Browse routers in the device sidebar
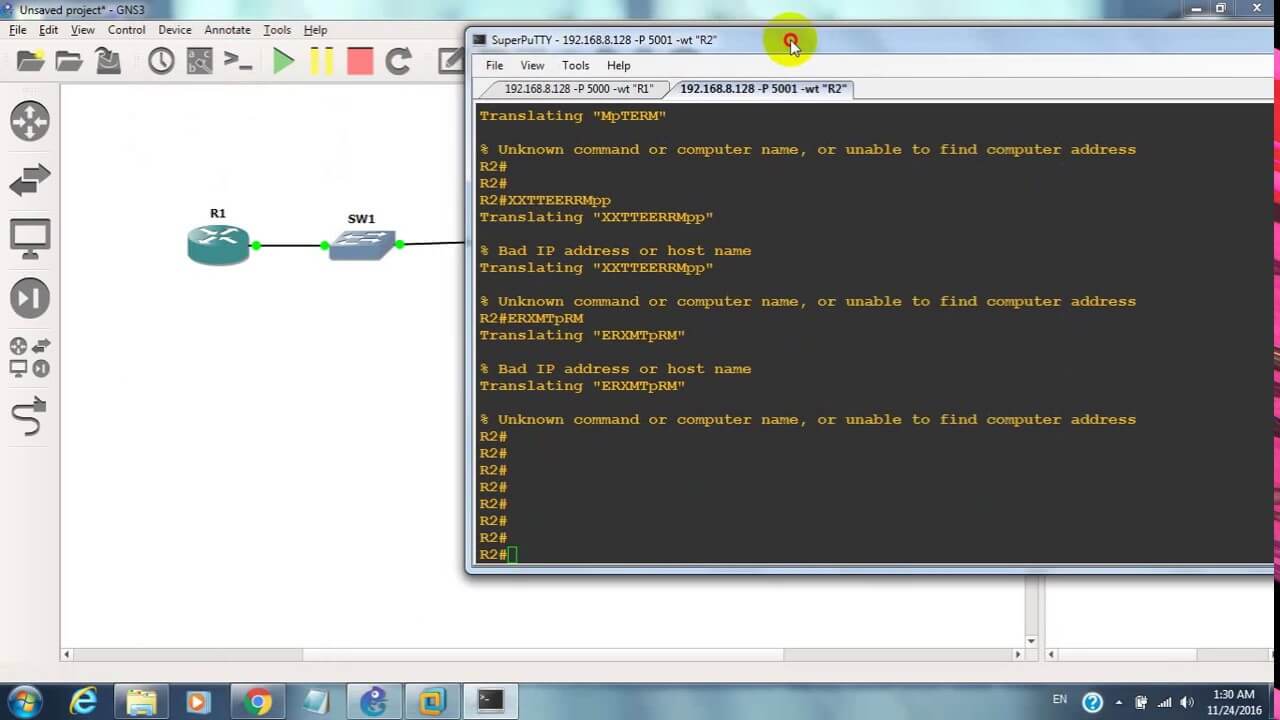This screenshot has height=720, width=1280. [x=30, y=121]
